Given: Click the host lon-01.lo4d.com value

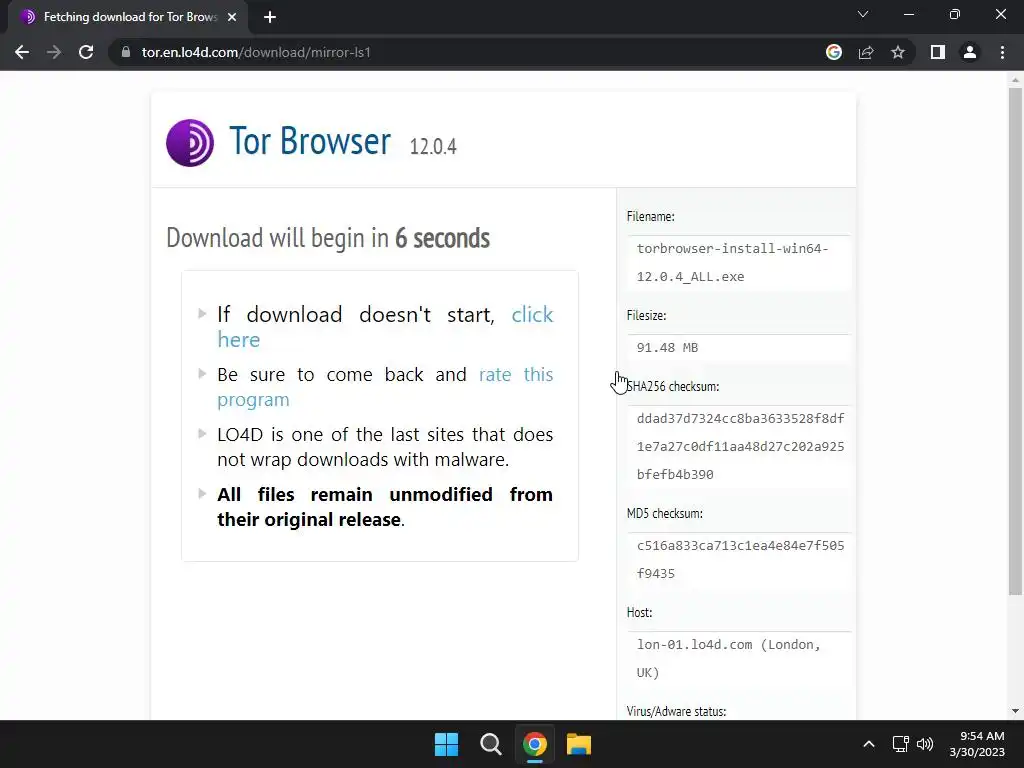Looking at the screenshot, I should click(x=729, y=658).
